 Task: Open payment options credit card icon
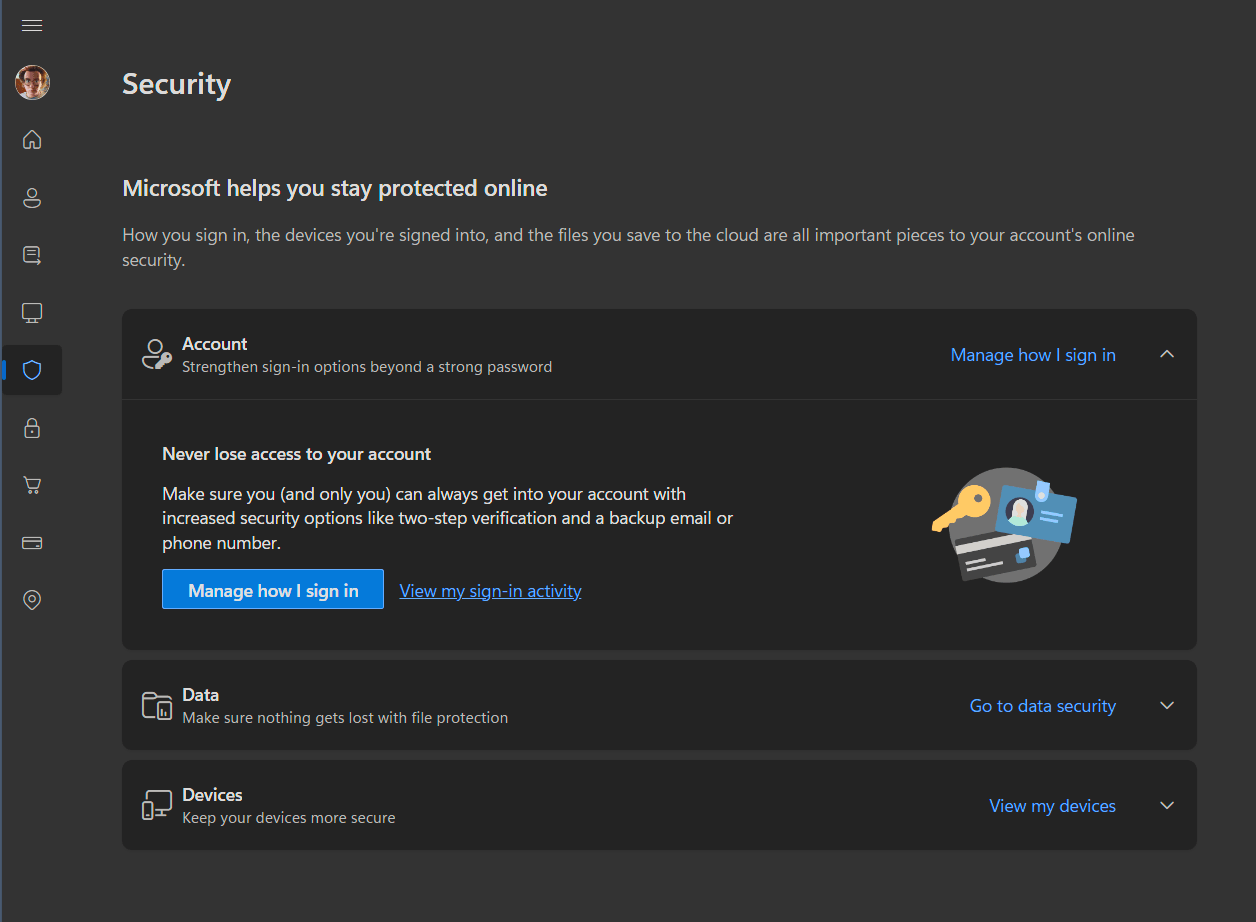32,543
